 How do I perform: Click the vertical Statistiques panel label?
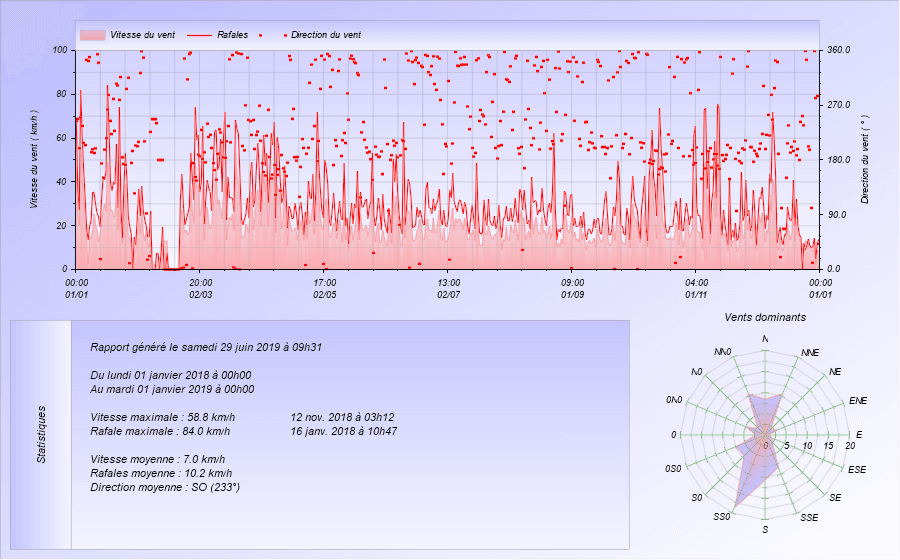pyautogui.click(x=41, y=434)
